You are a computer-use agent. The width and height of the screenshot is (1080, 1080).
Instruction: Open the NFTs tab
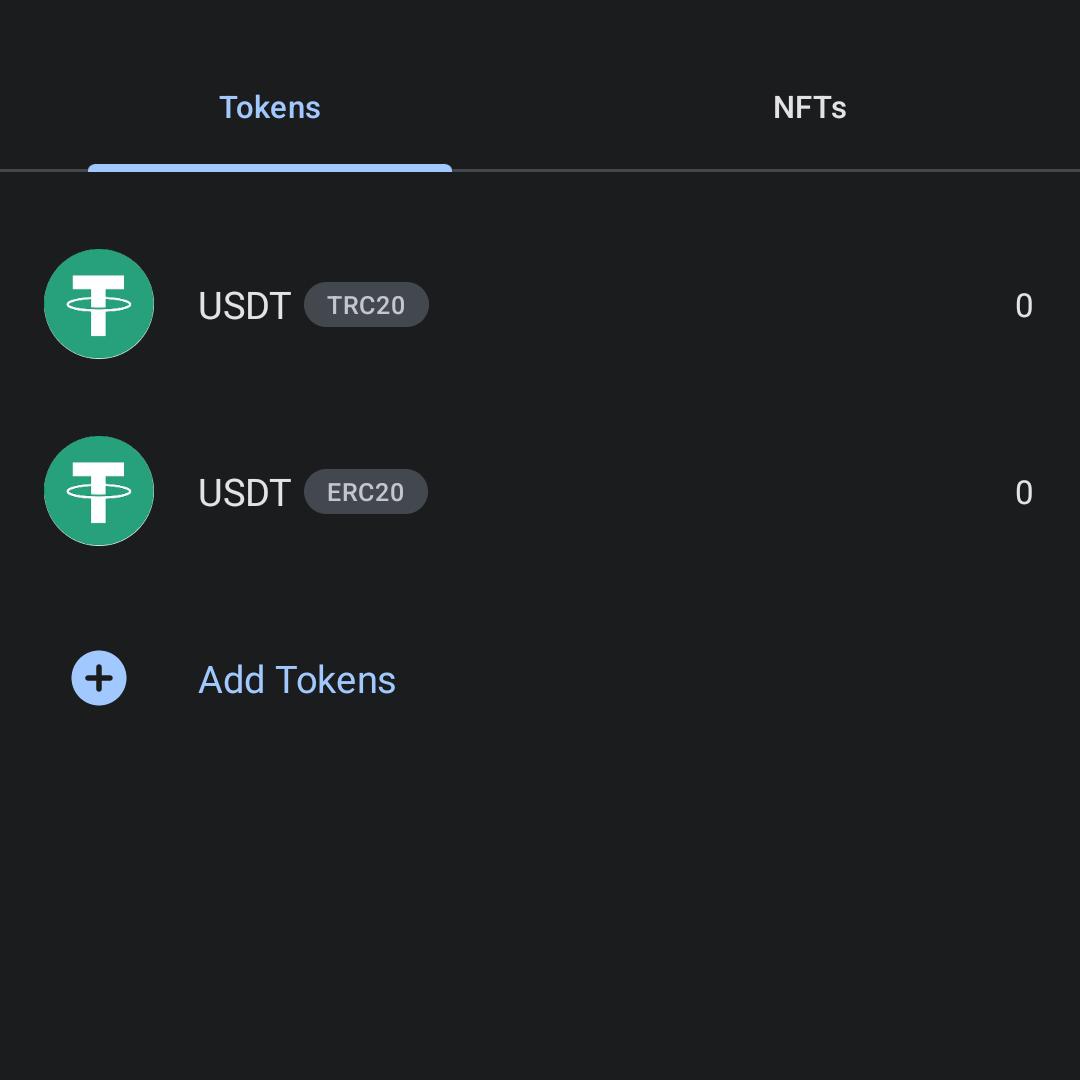click(810, 108)
